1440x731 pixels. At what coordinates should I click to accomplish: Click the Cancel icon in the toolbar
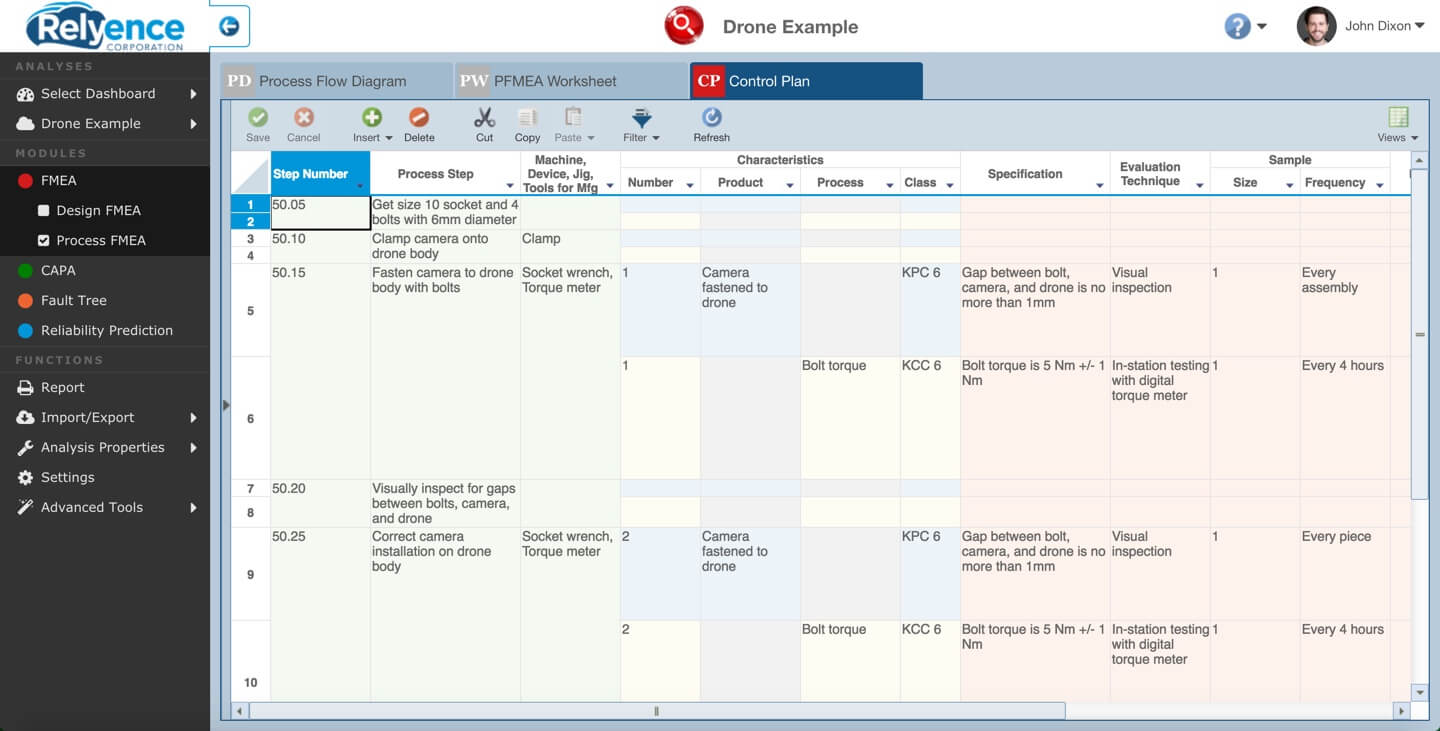click(303, 124)
